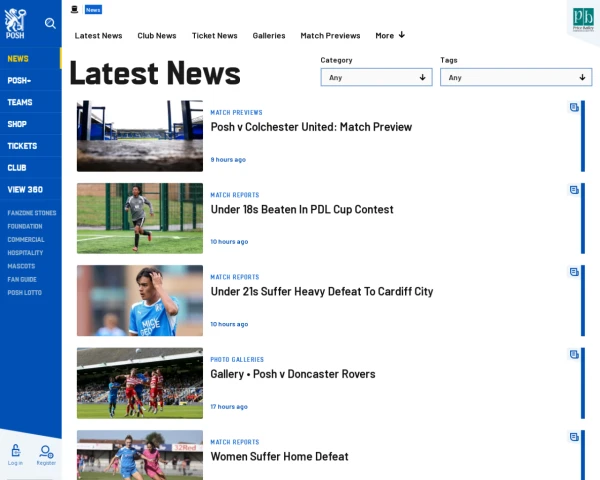Click article icon beside Colchester United preview
Screen dimensions: 600x480
pos(574,107)
